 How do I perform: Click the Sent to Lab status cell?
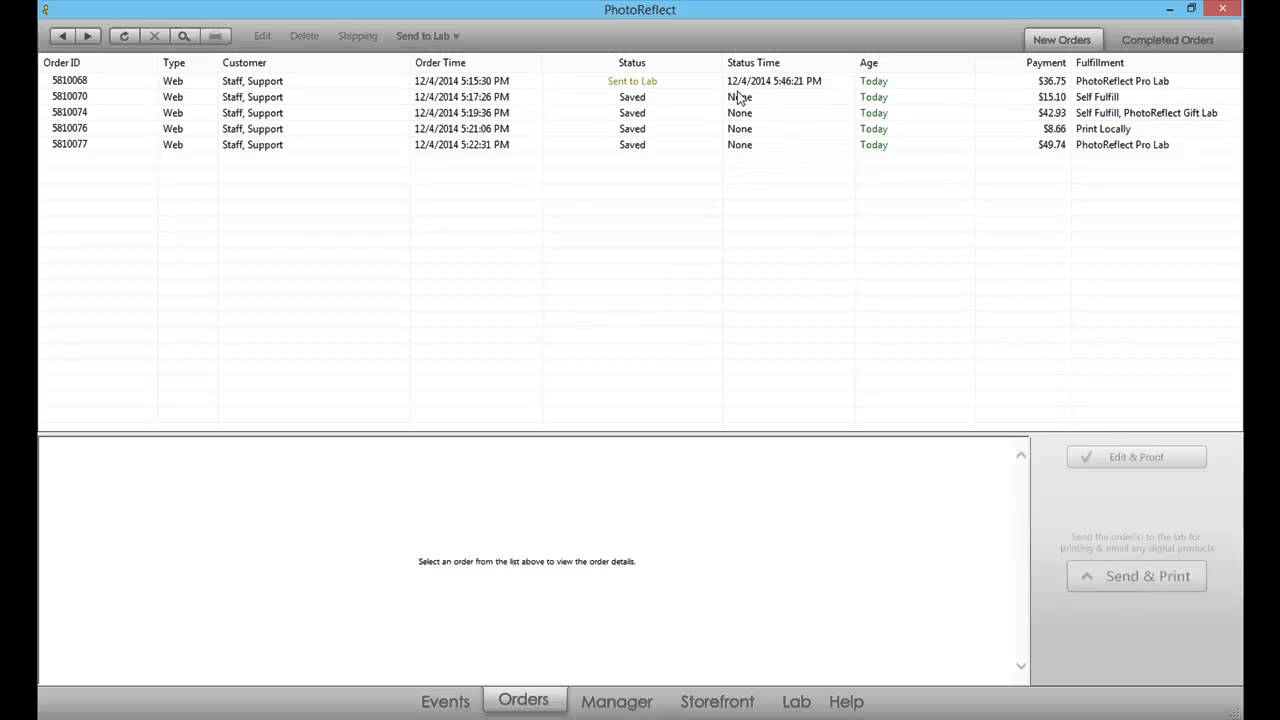pos(632,81)
